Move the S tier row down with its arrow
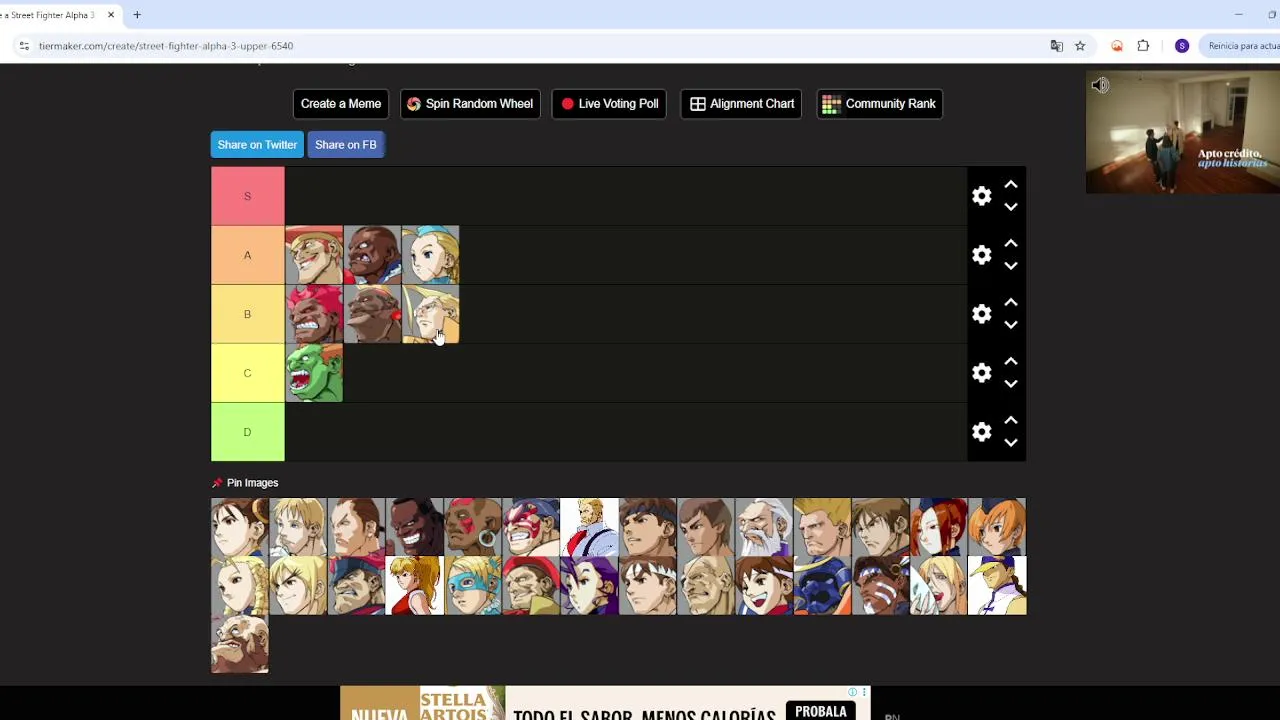This screenshot has height=720, width=1280. point(1011,207)
